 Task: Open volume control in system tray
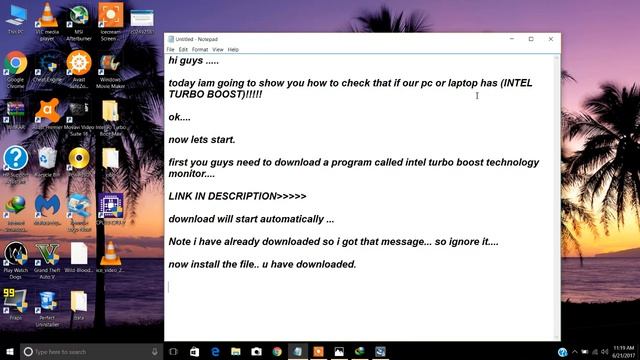604,352
